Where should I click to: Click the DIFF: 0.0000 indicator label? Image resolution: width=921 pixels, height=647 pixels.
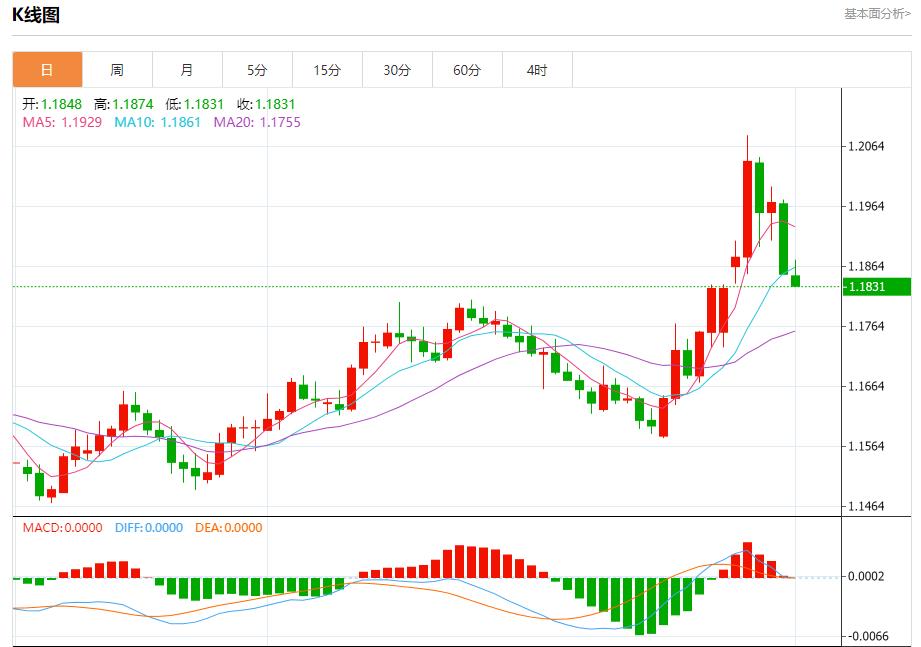click(x=149, y=528)
